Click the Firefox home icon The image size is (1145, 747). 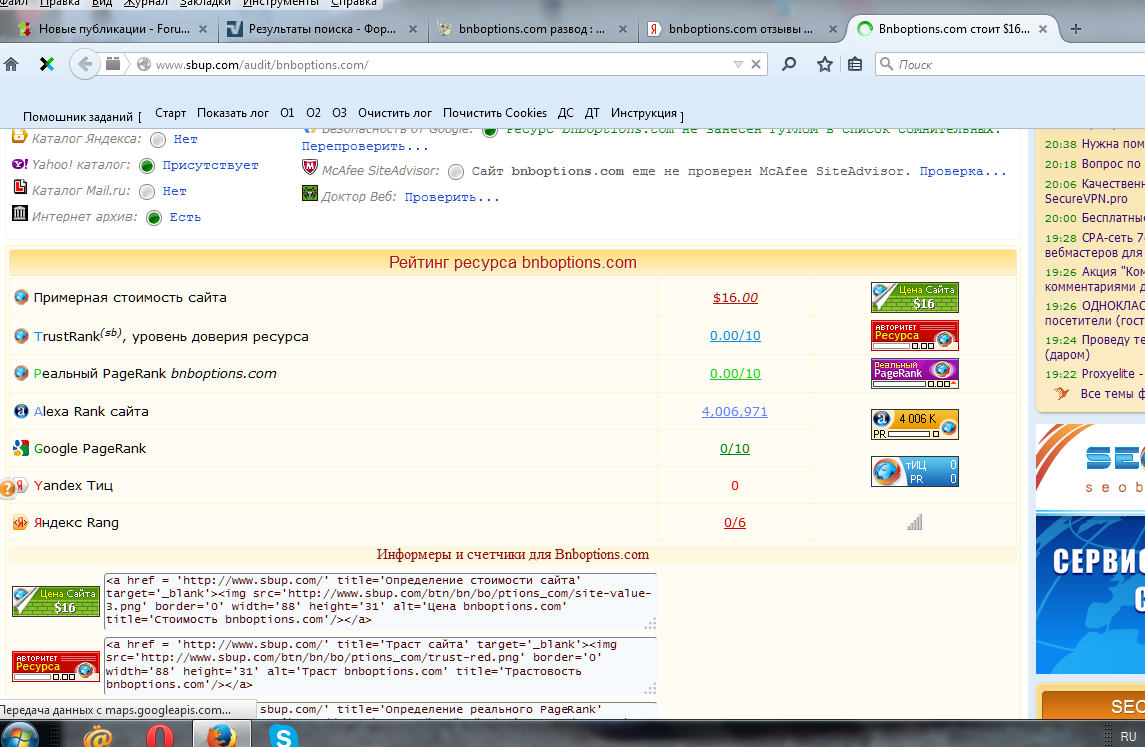[11, 64]
